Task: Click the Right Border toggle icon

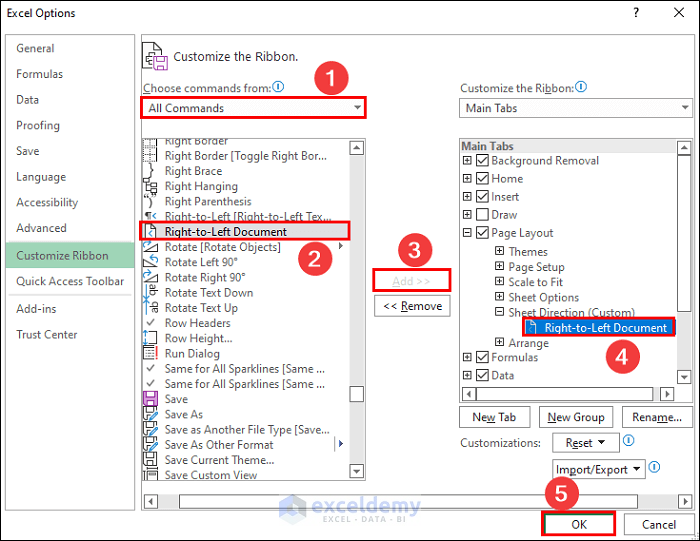Action: (150, 156)
